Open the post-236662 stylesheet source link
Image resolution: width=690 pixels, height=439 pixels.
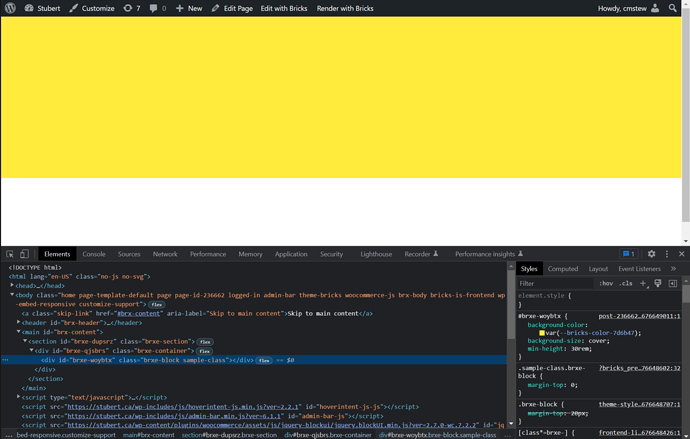click(639, 316)
